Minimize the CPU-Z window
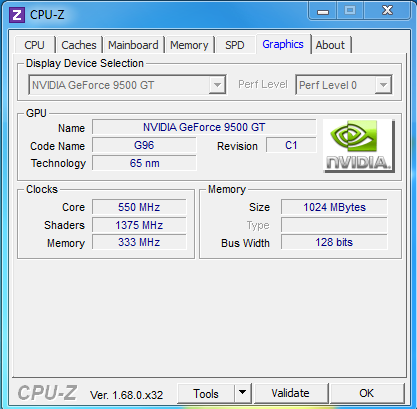 (323, 11)
